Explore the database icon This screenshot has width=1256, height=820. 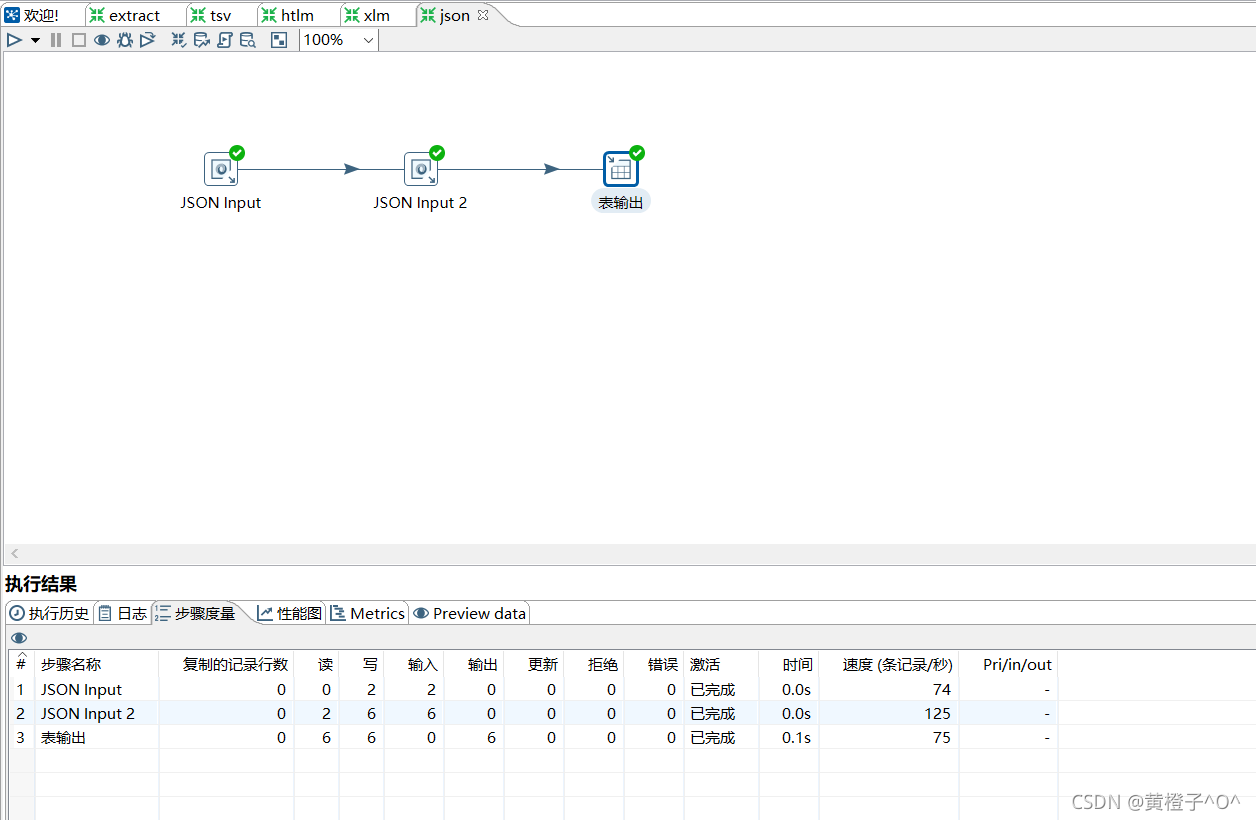coord(248,40)
